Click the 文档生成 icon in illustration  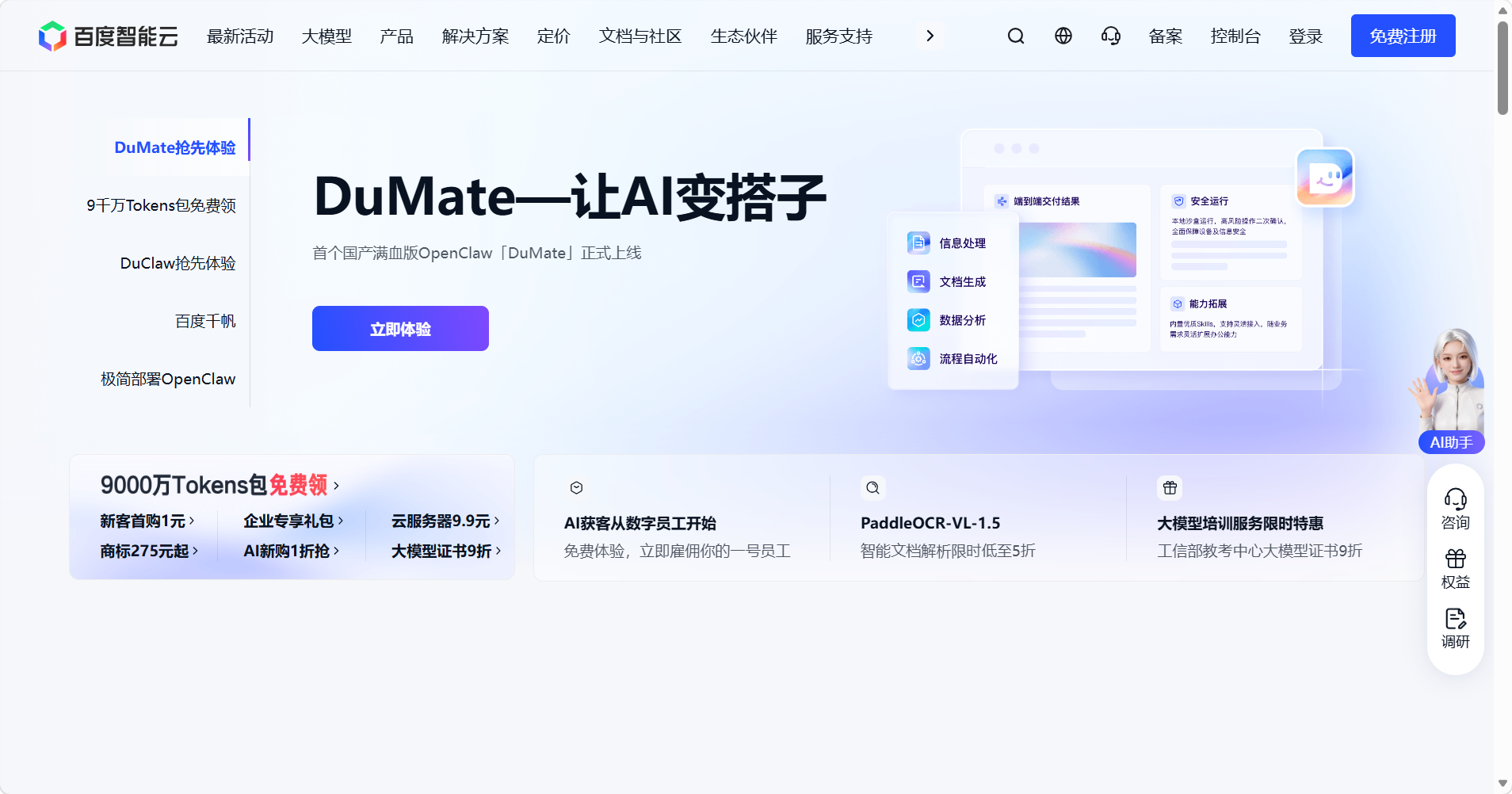[918, 281]
